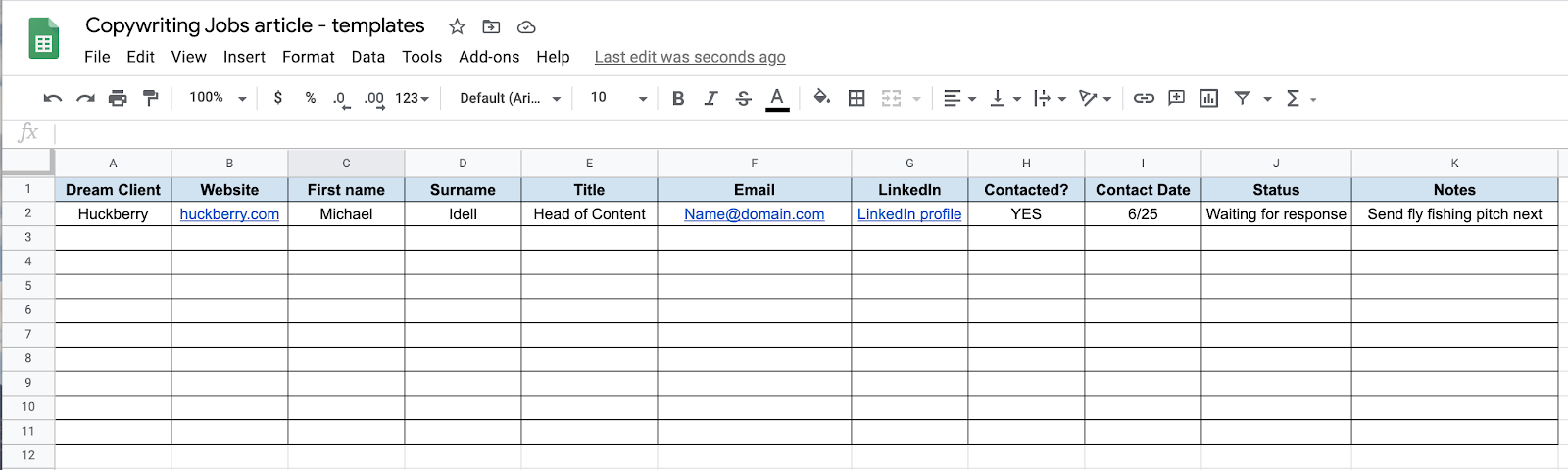Insert a link using the toolbar icon
This screenshot has height=470, width=1568.
[x=1144, y=98]
